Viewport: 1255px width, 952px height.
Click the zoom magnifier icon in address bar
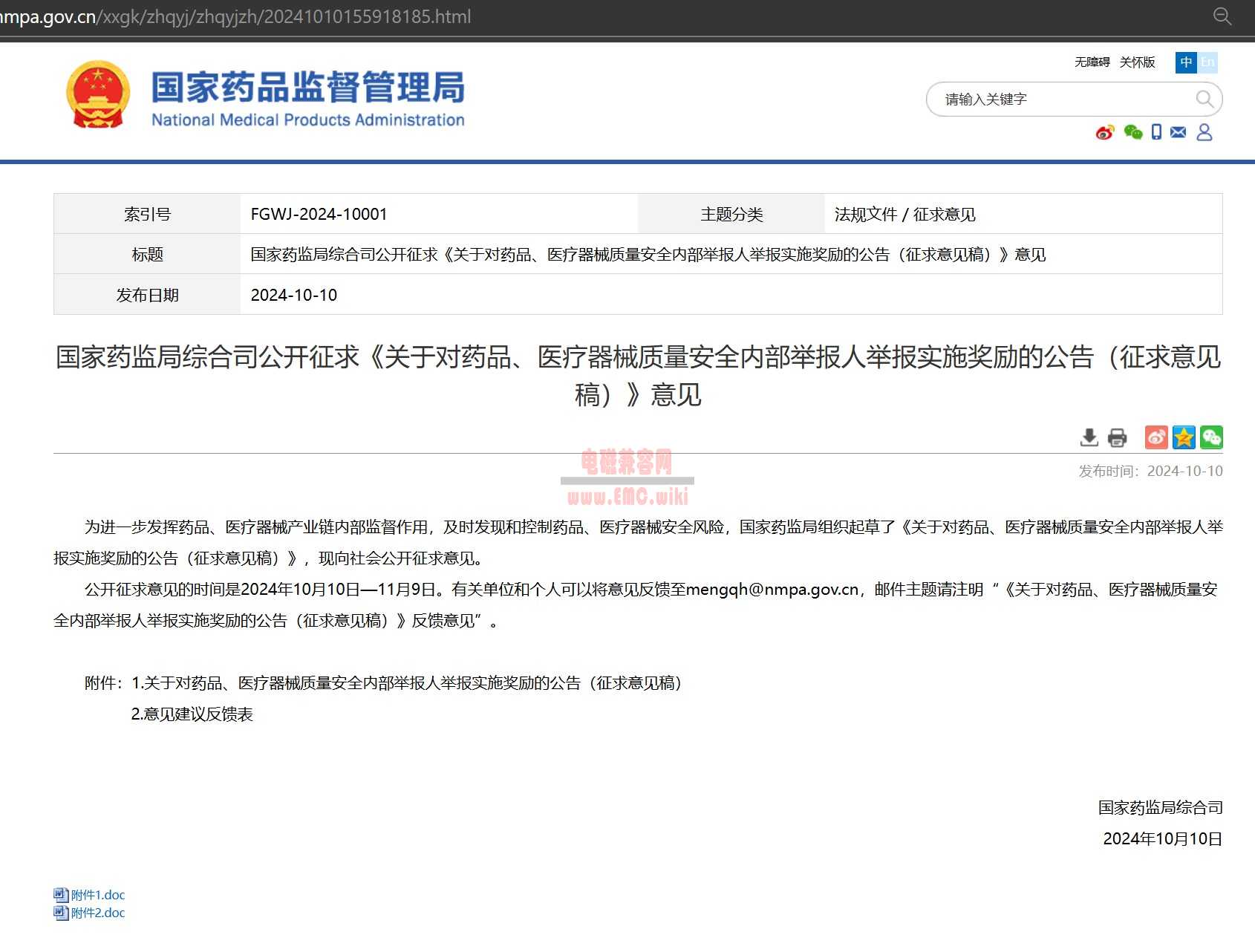point(1222,16)
